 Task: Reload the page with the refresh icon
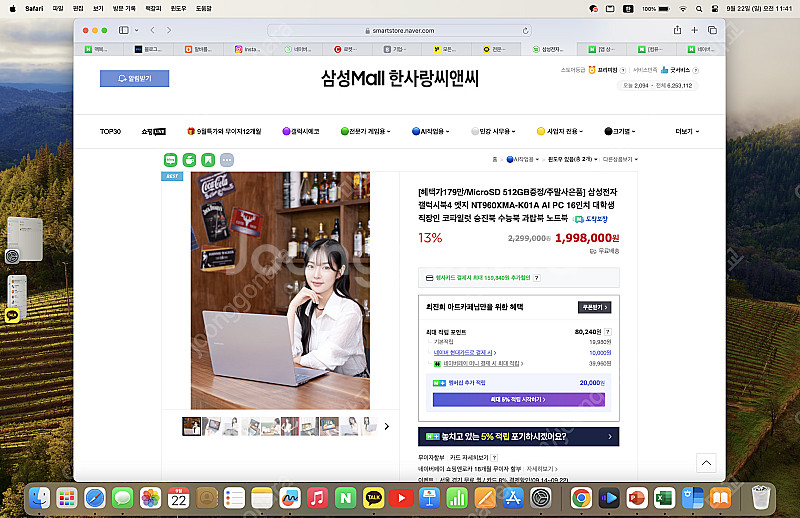525,31
